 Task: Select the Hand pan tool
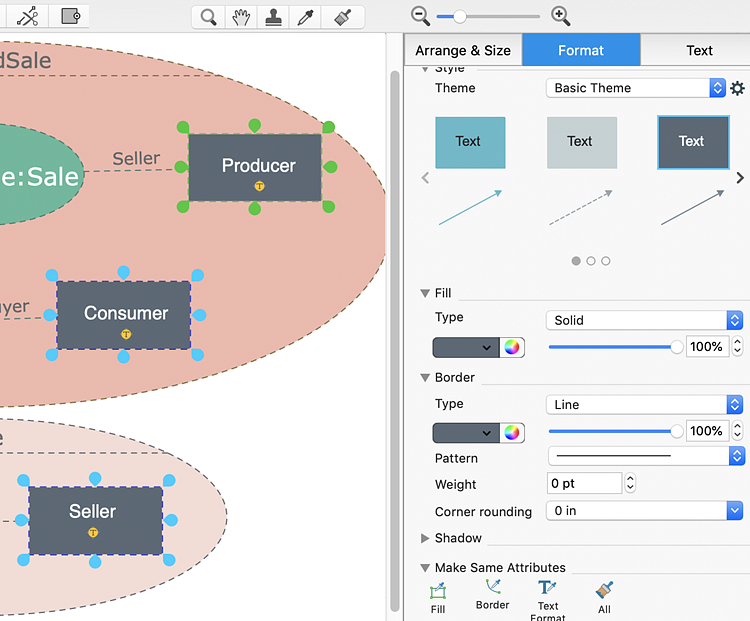241,17
